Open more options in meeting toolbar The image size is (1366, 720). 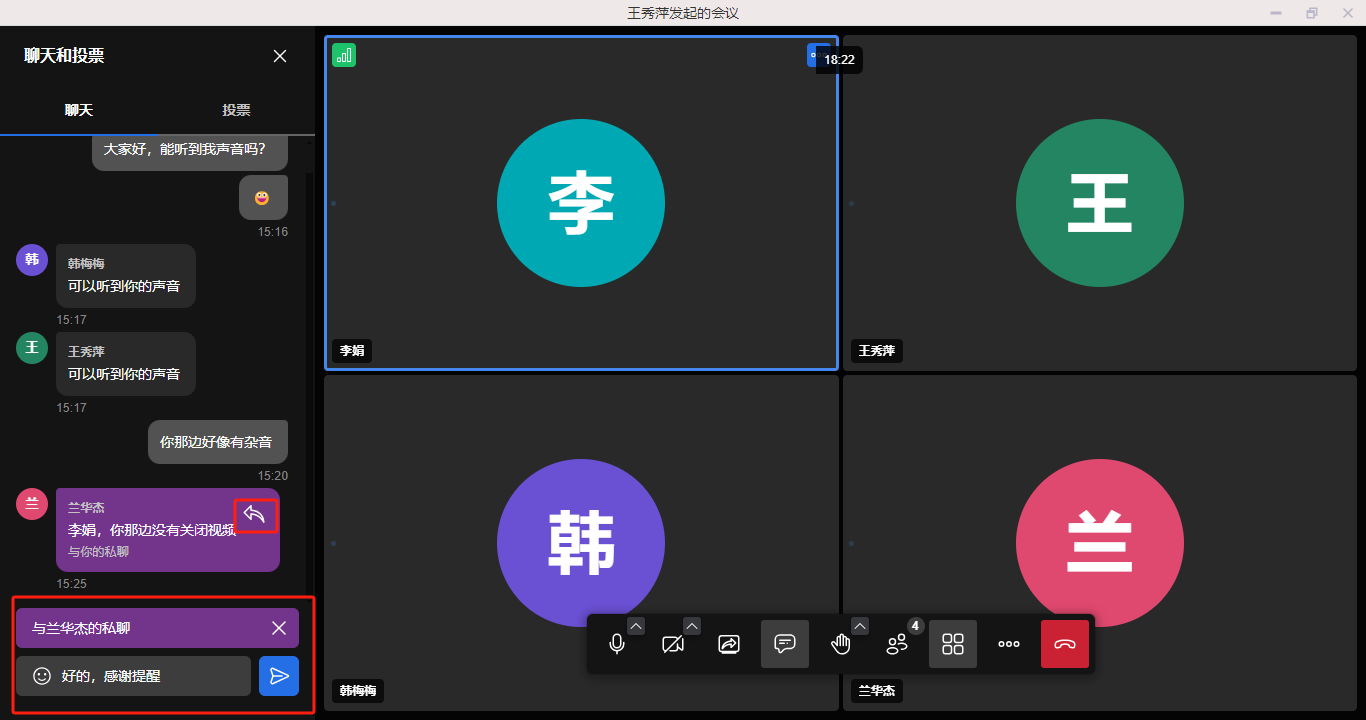1009,644
